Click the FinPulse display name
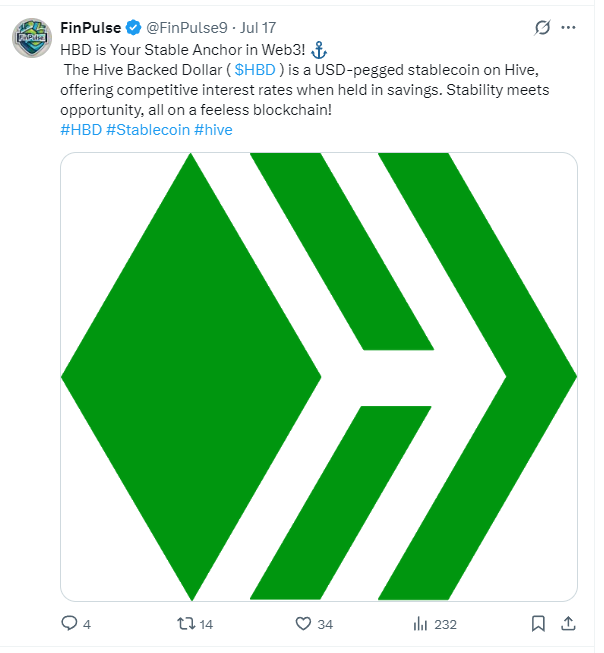 pyautogui.click(x=90, y=28)
